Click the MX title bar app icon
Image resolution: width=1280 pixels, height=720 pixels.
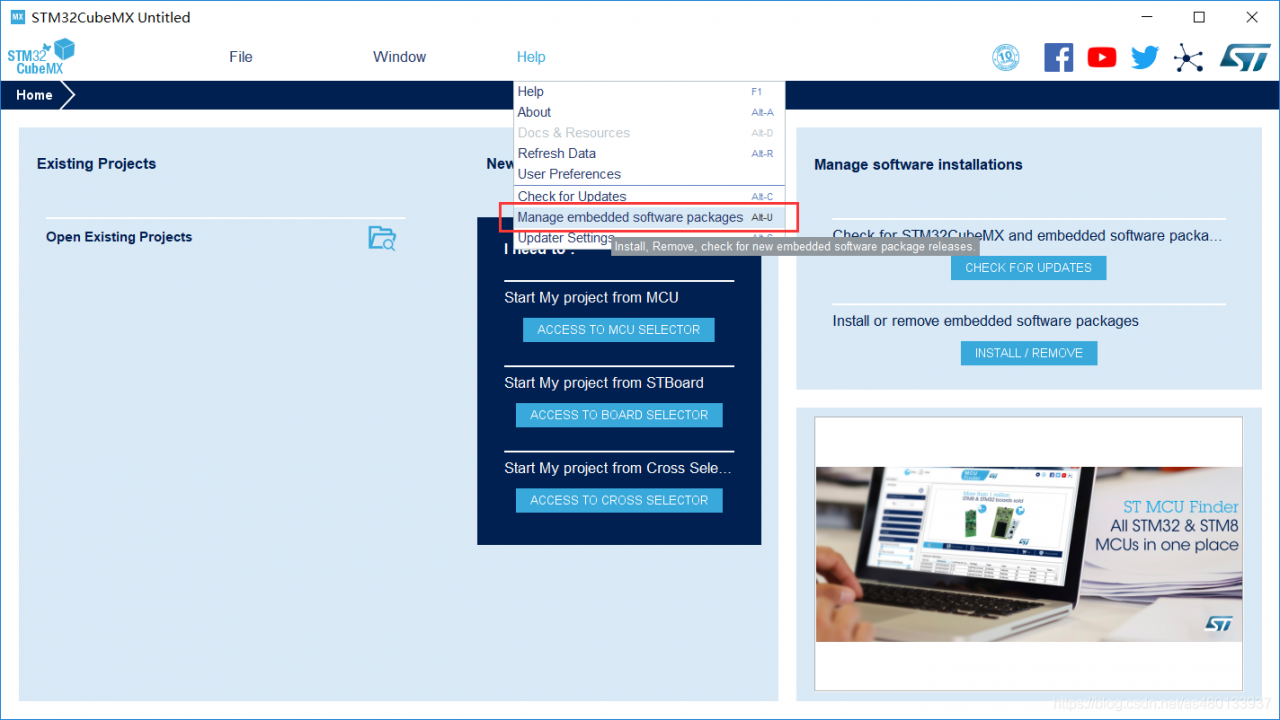pyautogui.click(x=17, y=17)
